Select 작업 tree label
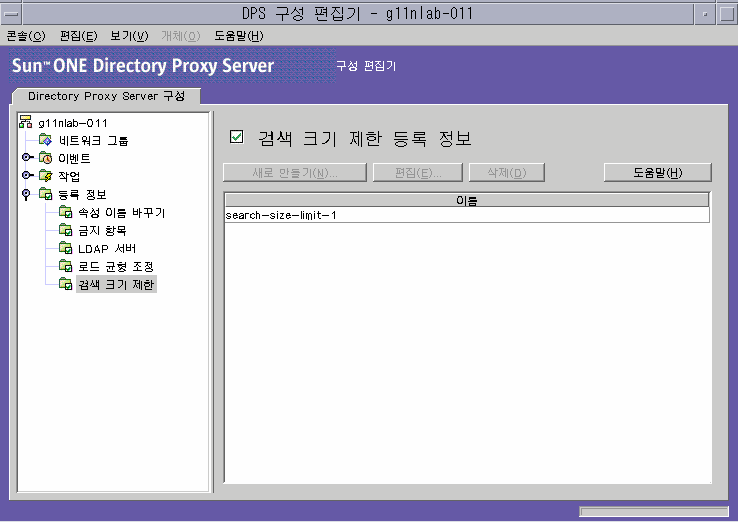 [69, 176]
